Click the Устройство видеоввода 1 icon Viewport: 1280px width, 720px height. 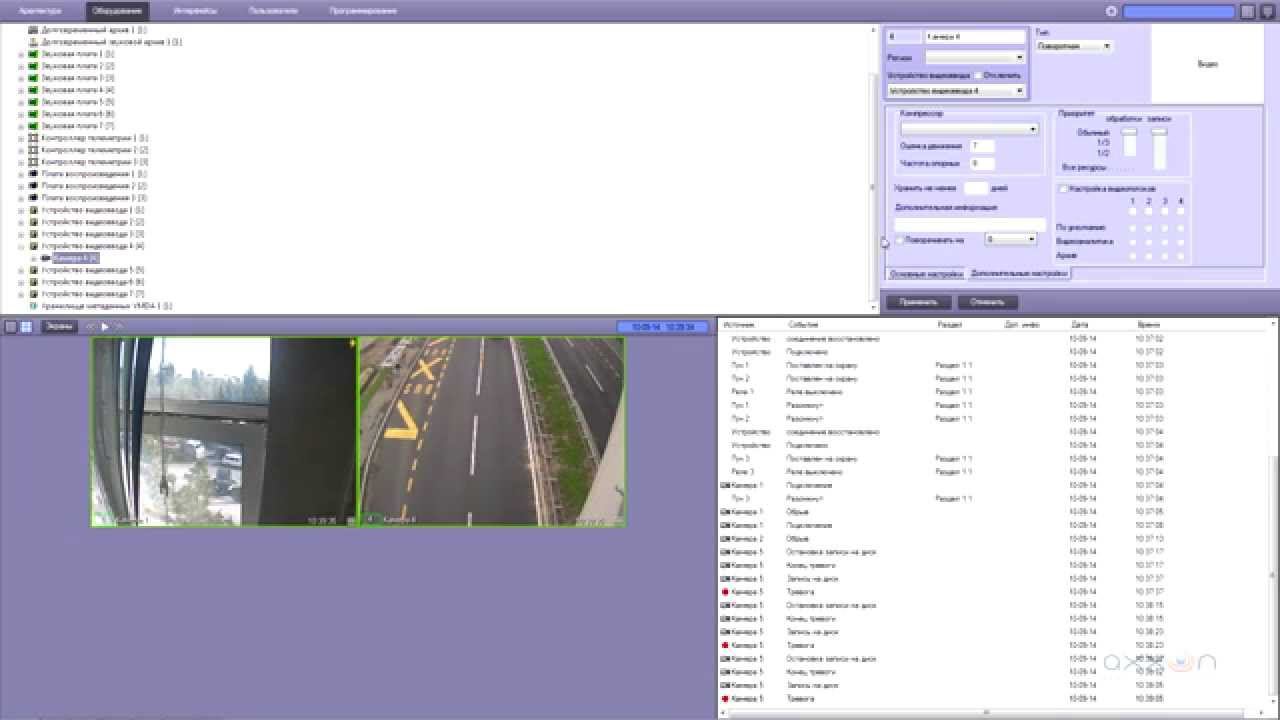(x=33, y=210)
